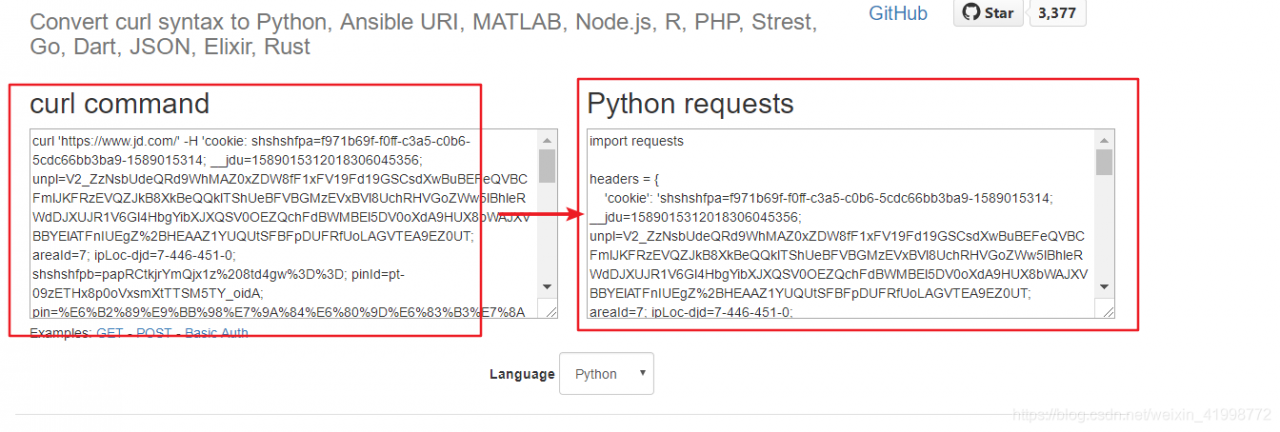The image size is (1280, 432).
Task: Open the Language dropdown showing Python
Action: point(606,374)
